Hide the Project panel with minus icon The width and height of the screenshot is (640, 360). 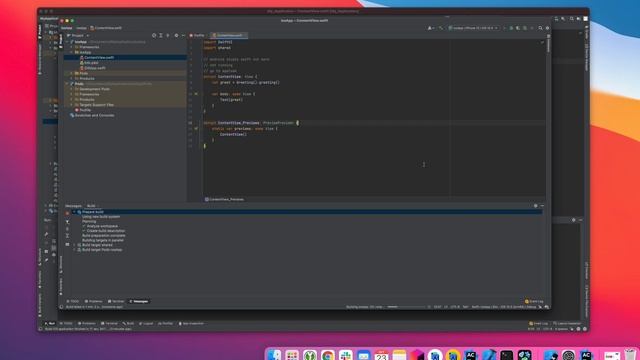tap(183, 36)
